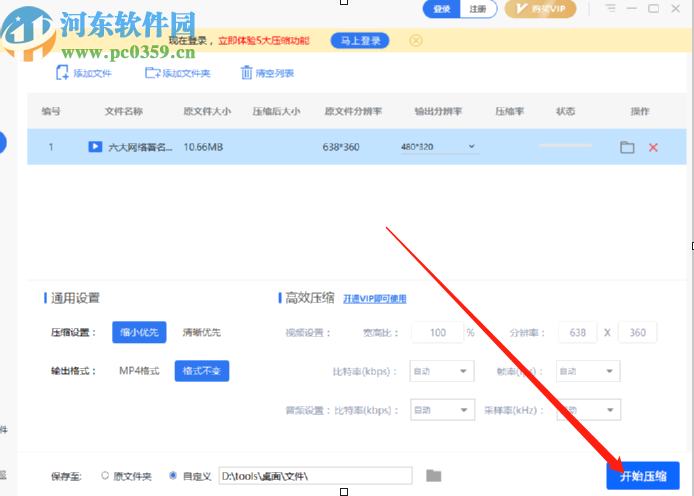The height and width of the screenshot is (496, 694).
Task: Dismiss the yellow login banner
Action: 416,41
